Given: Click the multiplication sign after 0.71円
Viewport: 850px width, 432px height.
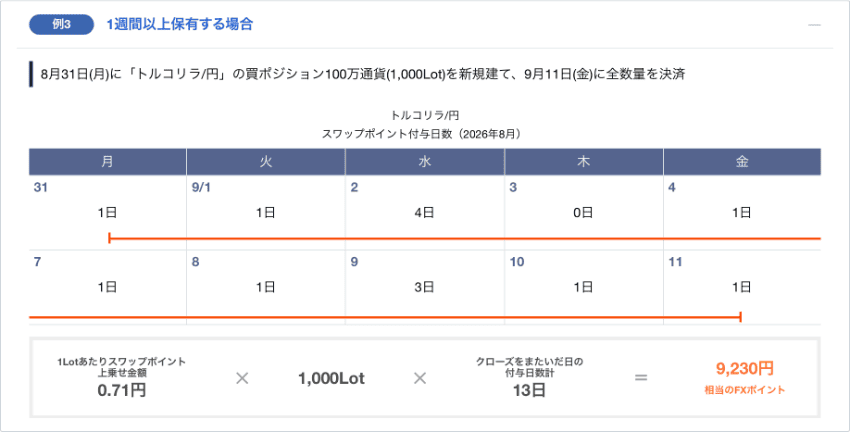Looking at the screenshot, I should (x=242, y=378).
